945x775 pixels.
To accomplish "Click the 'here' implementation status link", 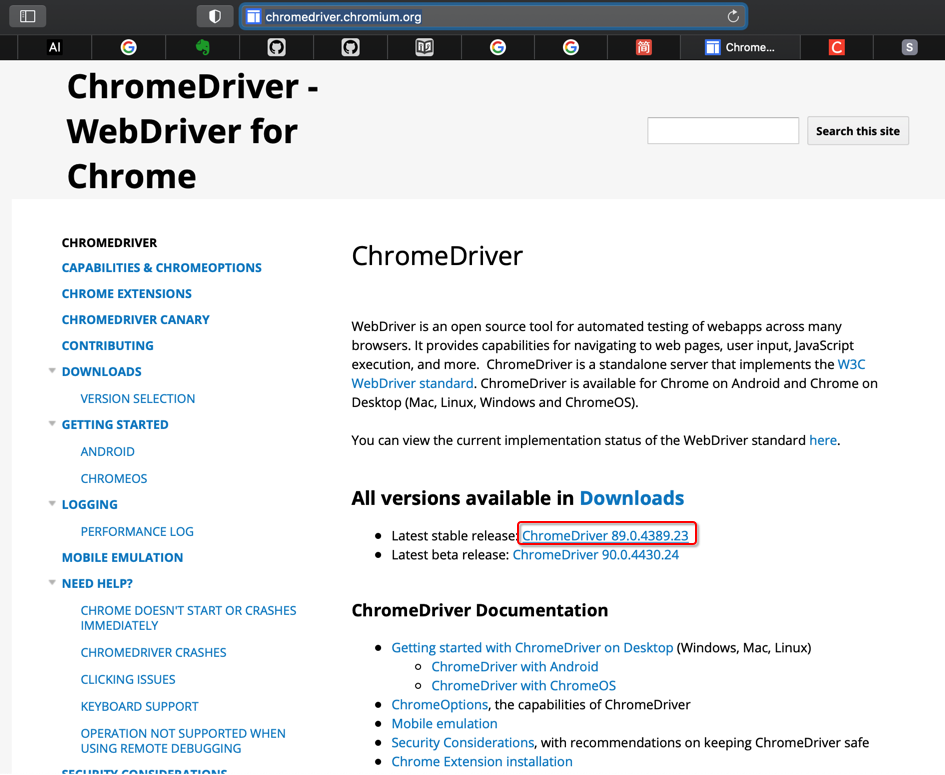I will coord(823,441).
